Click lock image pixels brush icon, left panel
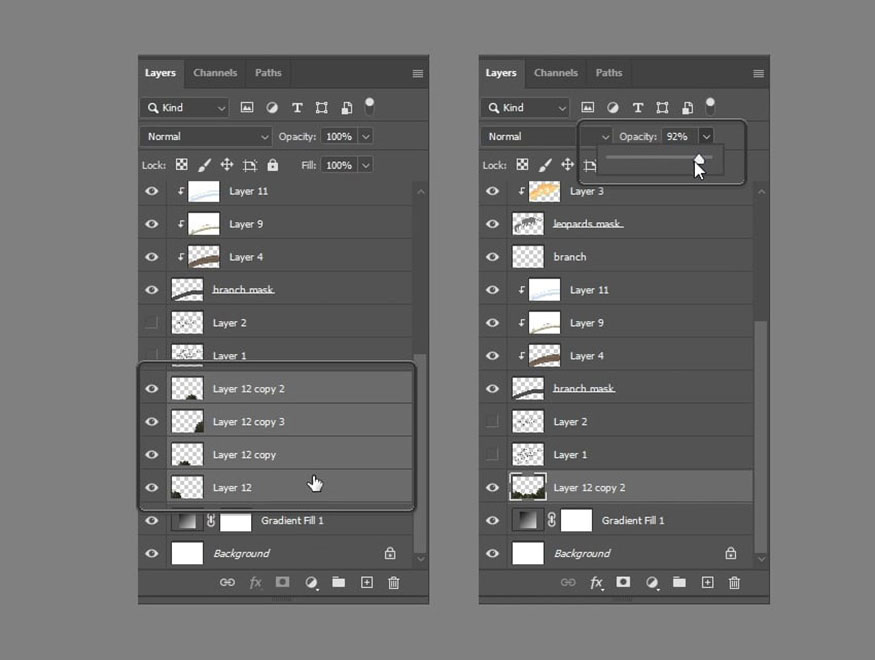 click(204, 165)
